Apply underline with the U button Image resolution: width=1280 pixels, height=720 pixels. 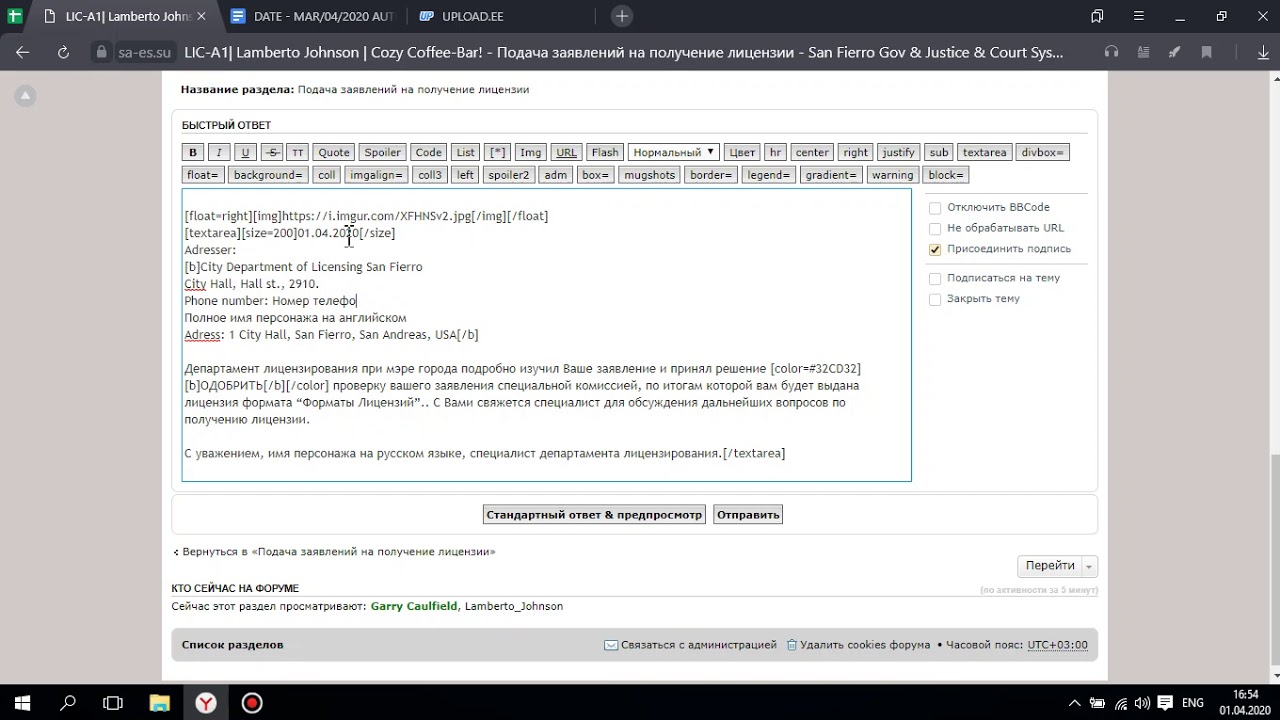click(x=245, y=152)
